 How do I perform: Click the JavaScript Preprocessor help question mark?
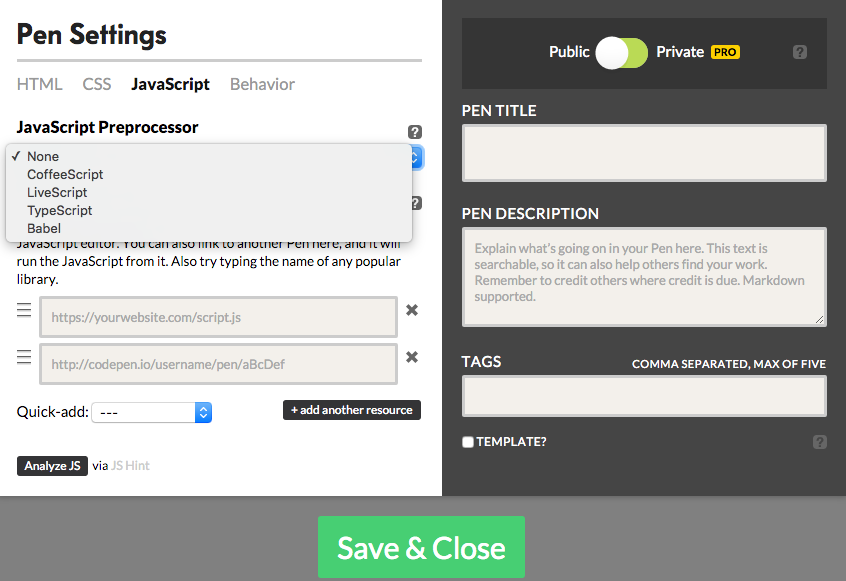tap(415, 132)
